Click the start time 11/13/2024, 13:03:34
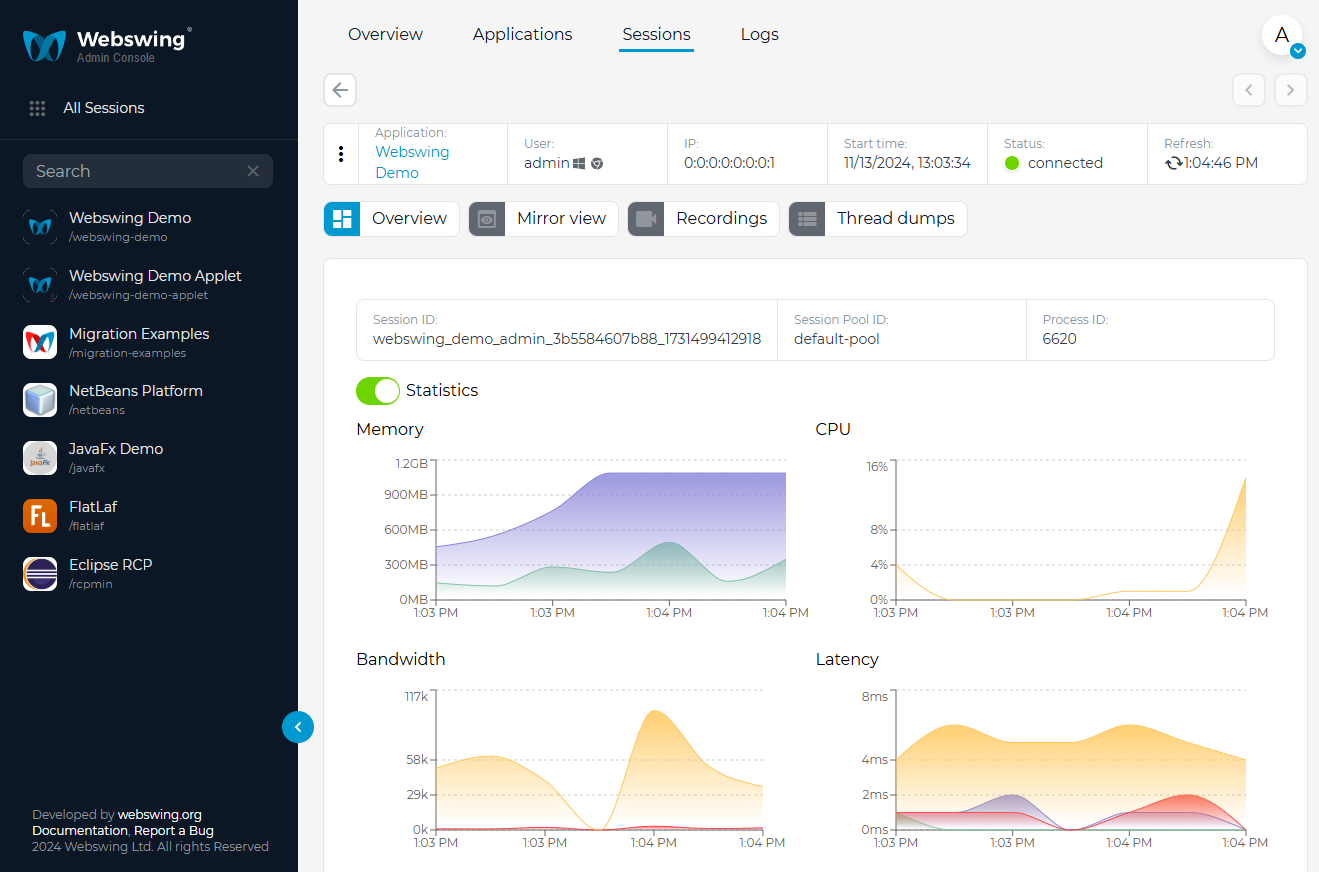This screenshot has height=872, width=1319. tap(907, 163)
